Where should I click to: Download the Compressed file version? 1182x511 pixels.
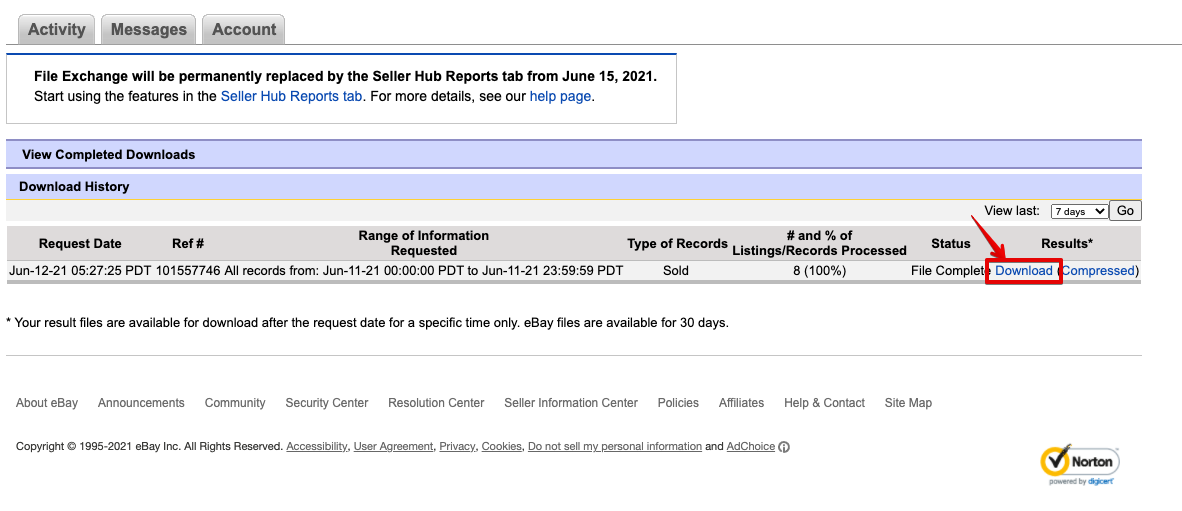click(1098, 271)
